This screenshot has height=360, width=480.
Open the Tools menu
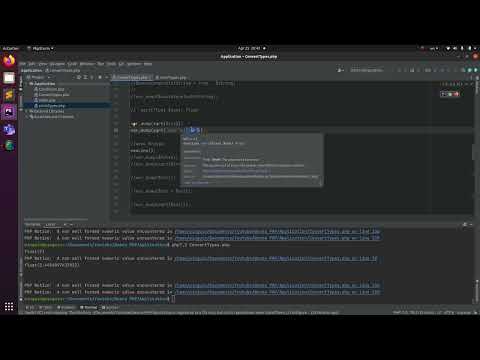(111, 64)
